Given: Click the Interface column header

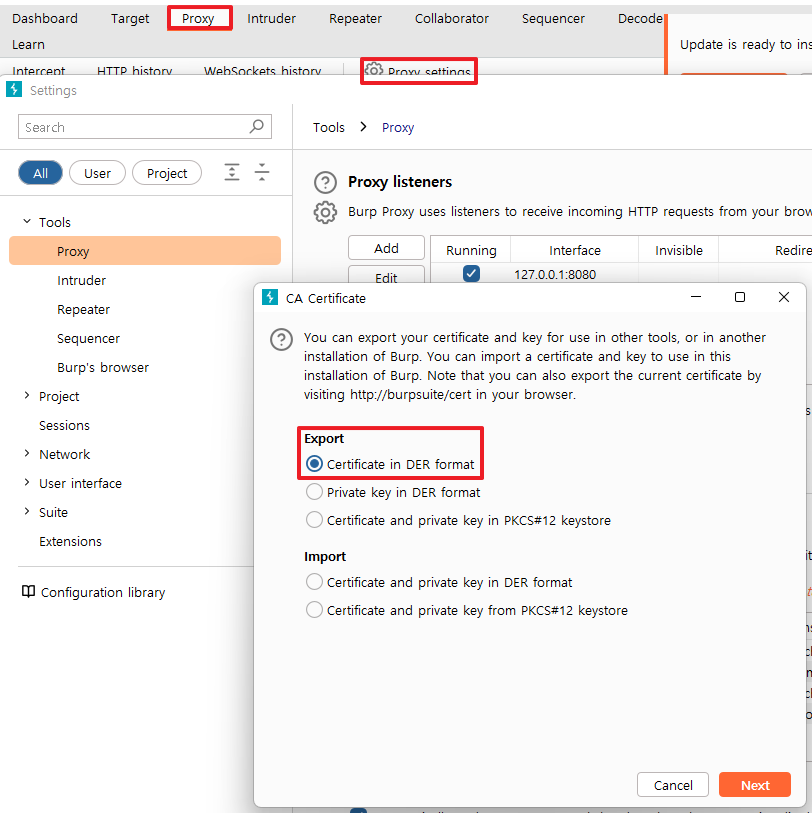Looking at the screenshot, I should pyautogui.click(x=575, y=250).
